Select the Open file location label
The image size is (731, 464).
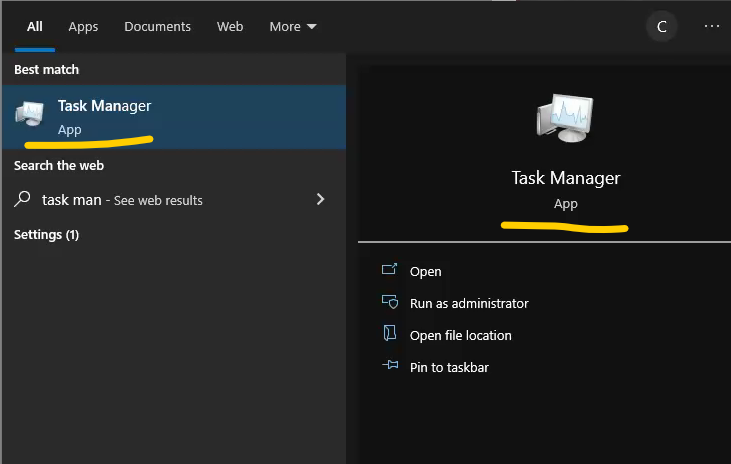tap(460, 335)
